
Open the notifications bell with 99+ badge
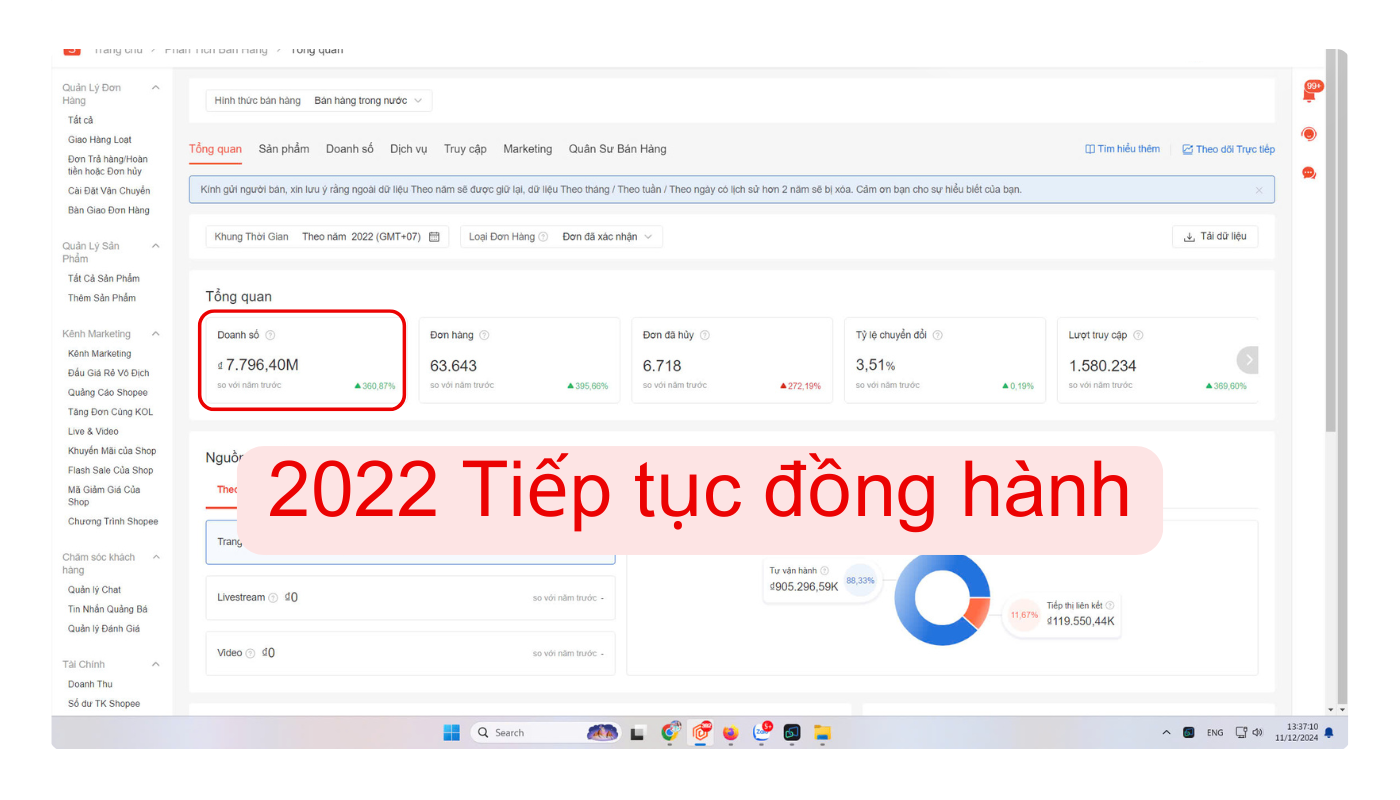pos(1310,94)
